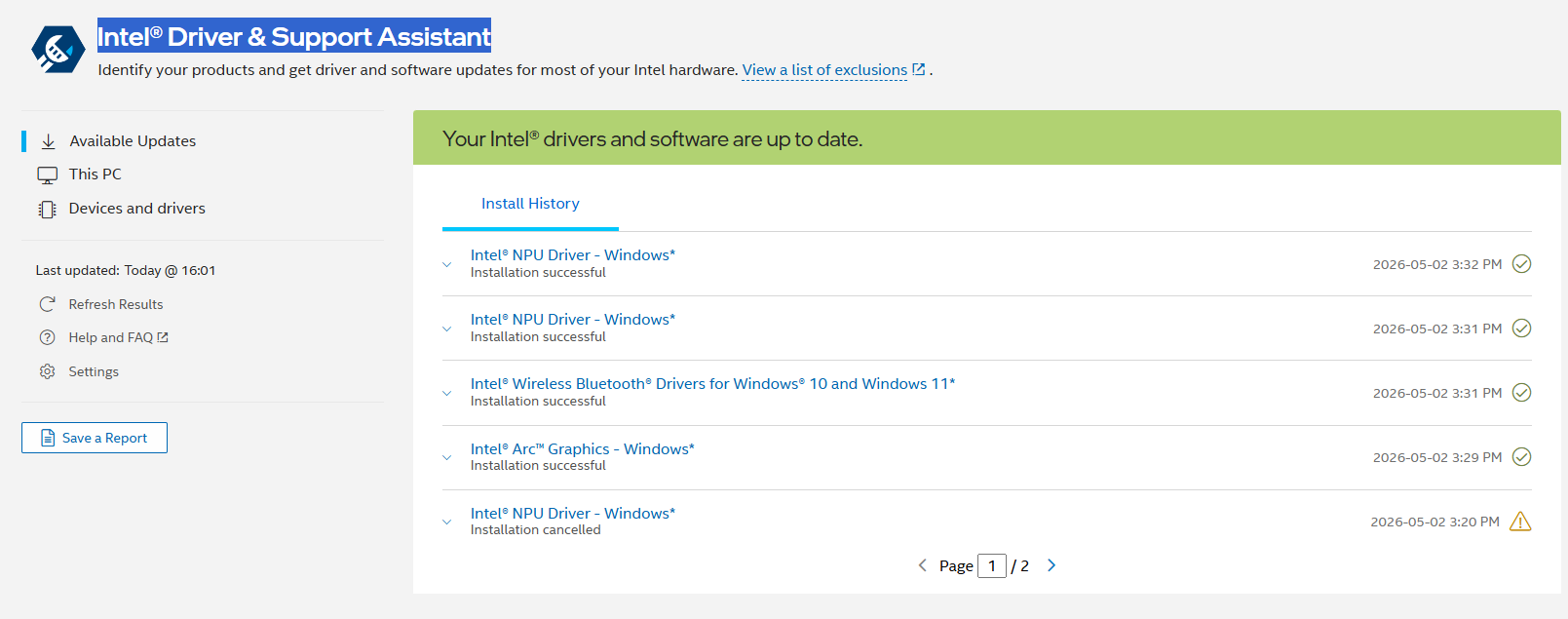Click the Intel Driver & Support Assistant logo

pyautogui.click(x=58, y=49)
